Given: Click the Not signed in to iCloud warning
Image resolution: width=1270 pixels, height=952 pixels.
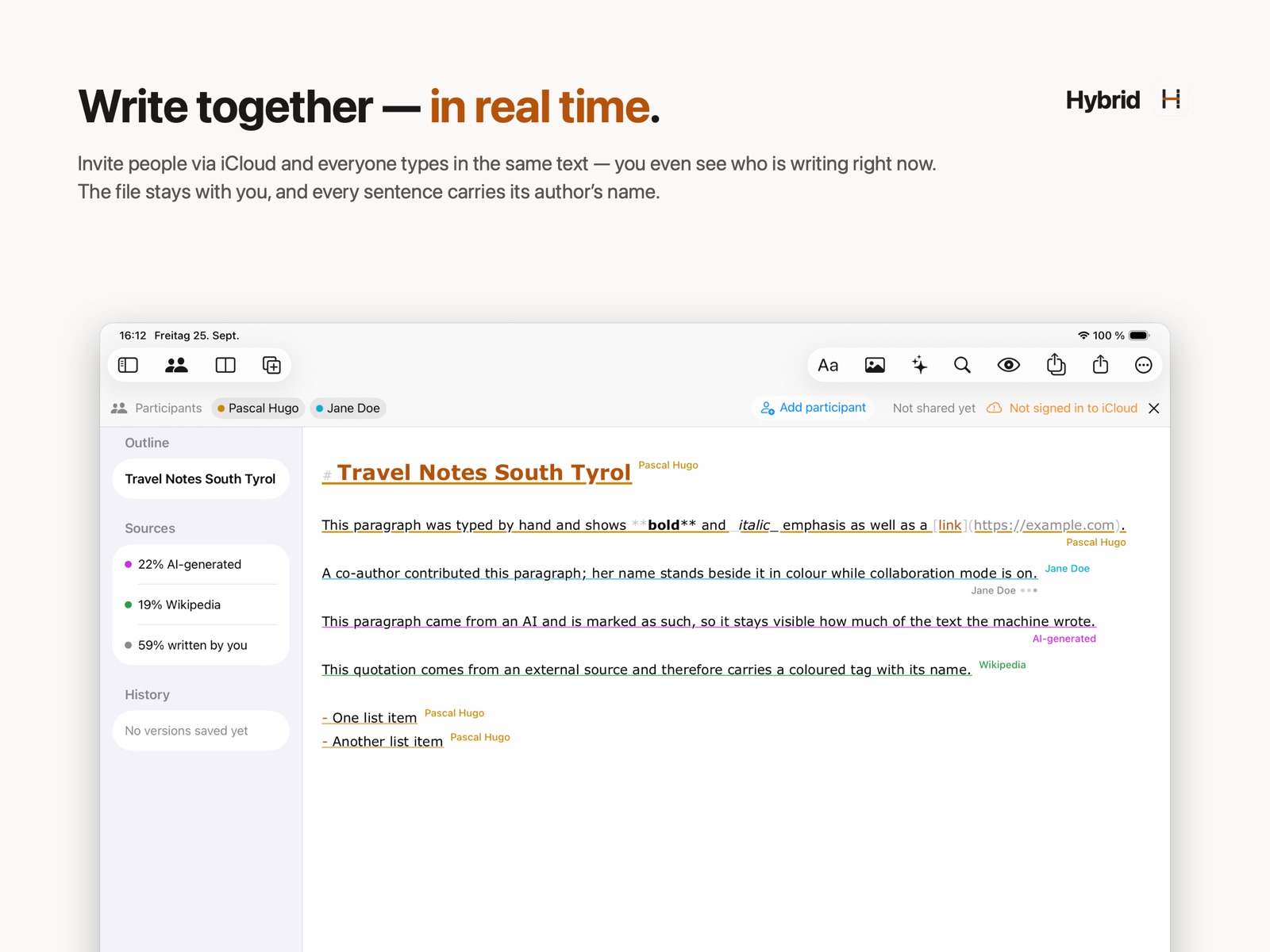Looking at the screenshot, I should 1062,408.
